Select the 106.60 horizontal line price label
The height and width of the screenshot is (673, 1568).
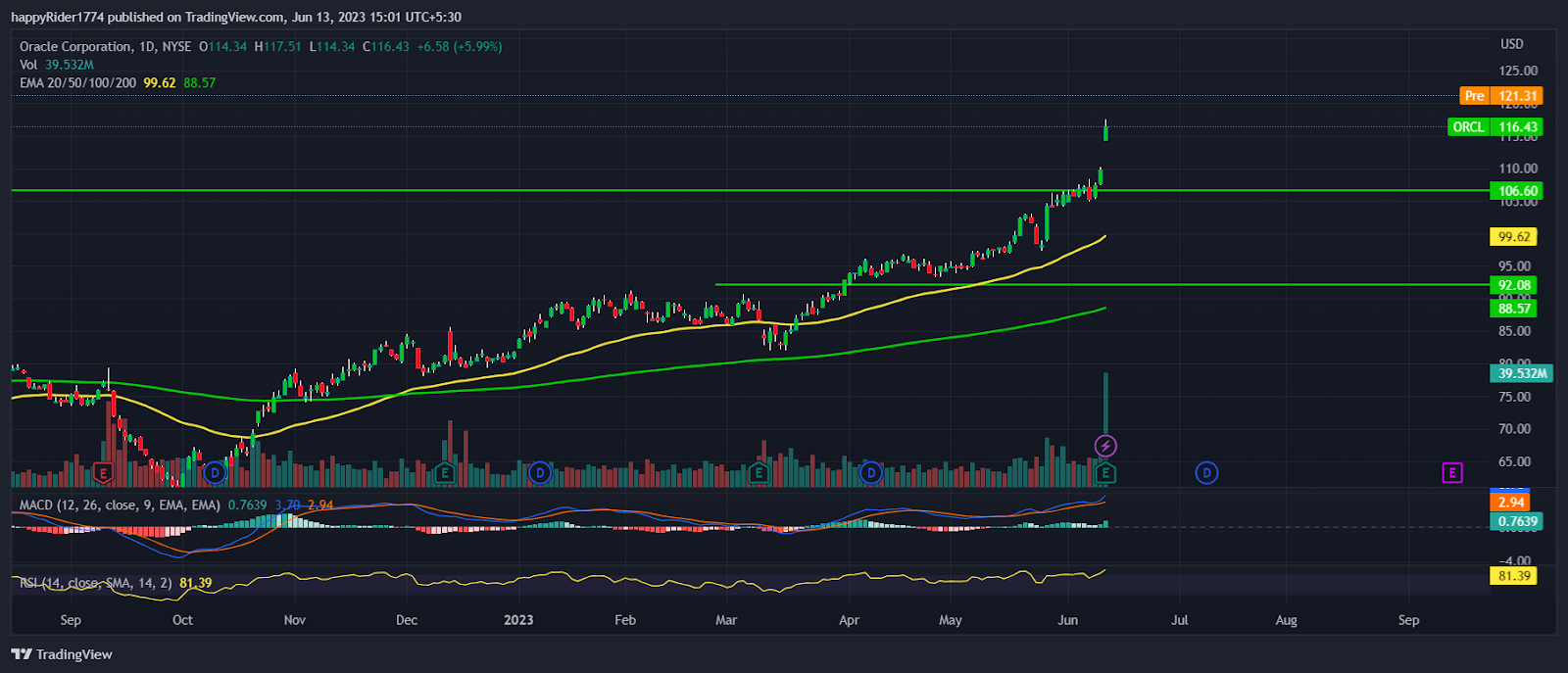coord(1517,191)
